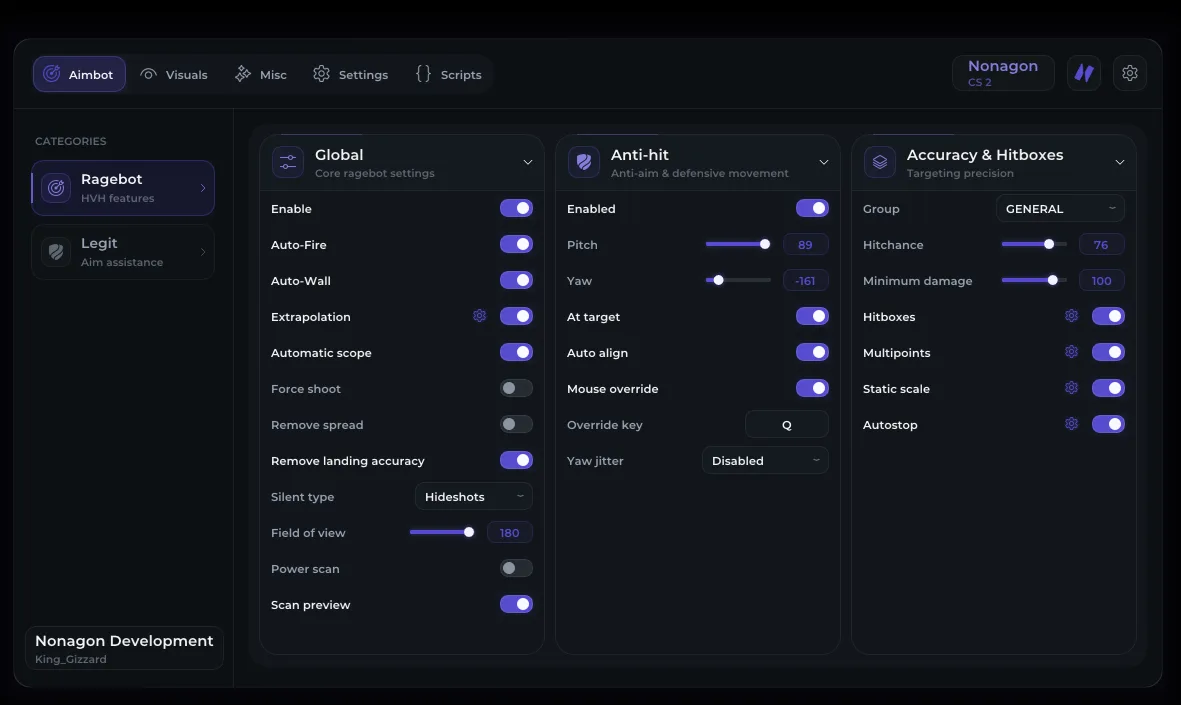Click the Accuracy & Hitboxes layers icon
The height and width of the screenshot is (705, 1181).
[x=880, y=162]
